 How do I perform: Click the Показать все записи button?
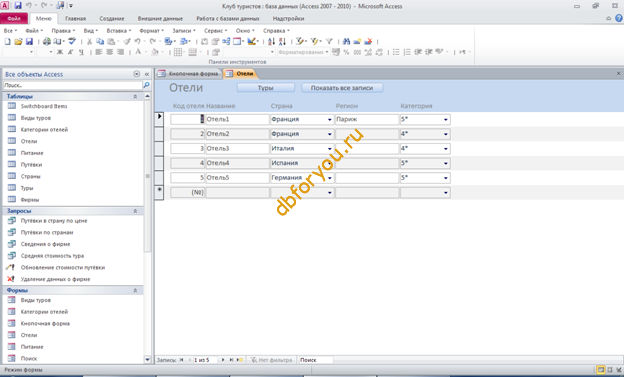pyautogui.click(x=342, y=88)
